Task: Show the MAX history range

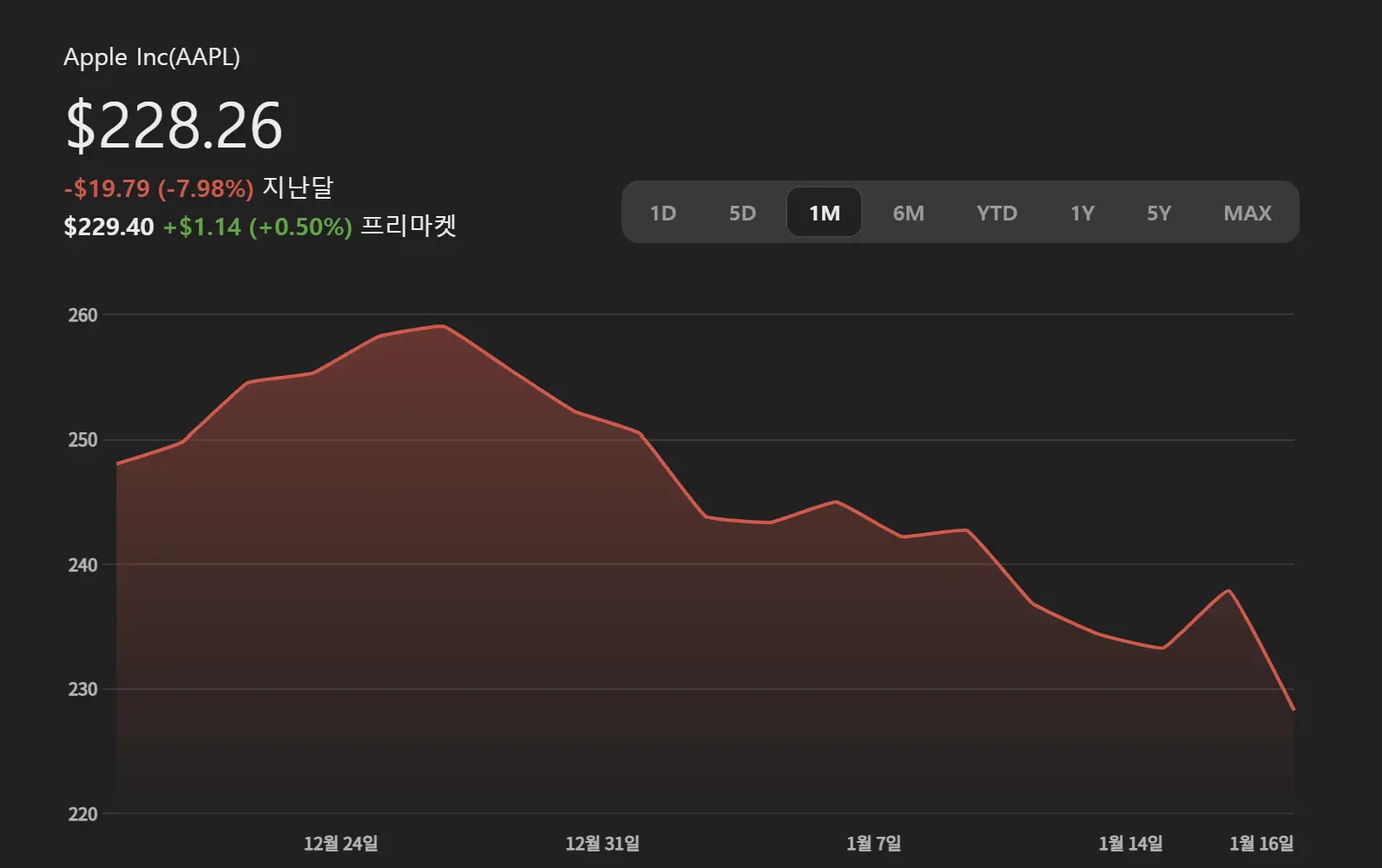Action: pyautogui.click(x=1247, y=213)
